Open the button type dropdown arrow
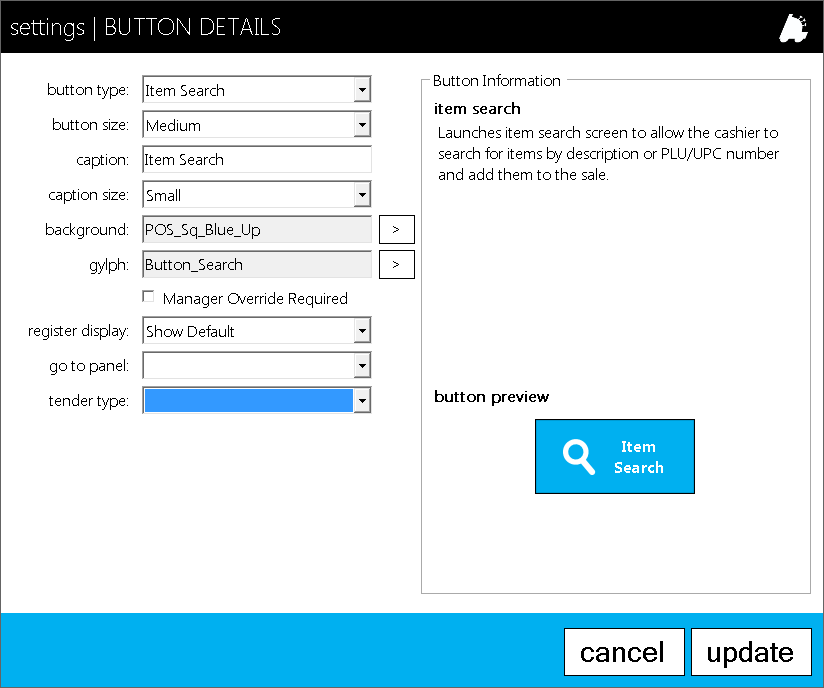Screen dimensions: 824x688 362,90
